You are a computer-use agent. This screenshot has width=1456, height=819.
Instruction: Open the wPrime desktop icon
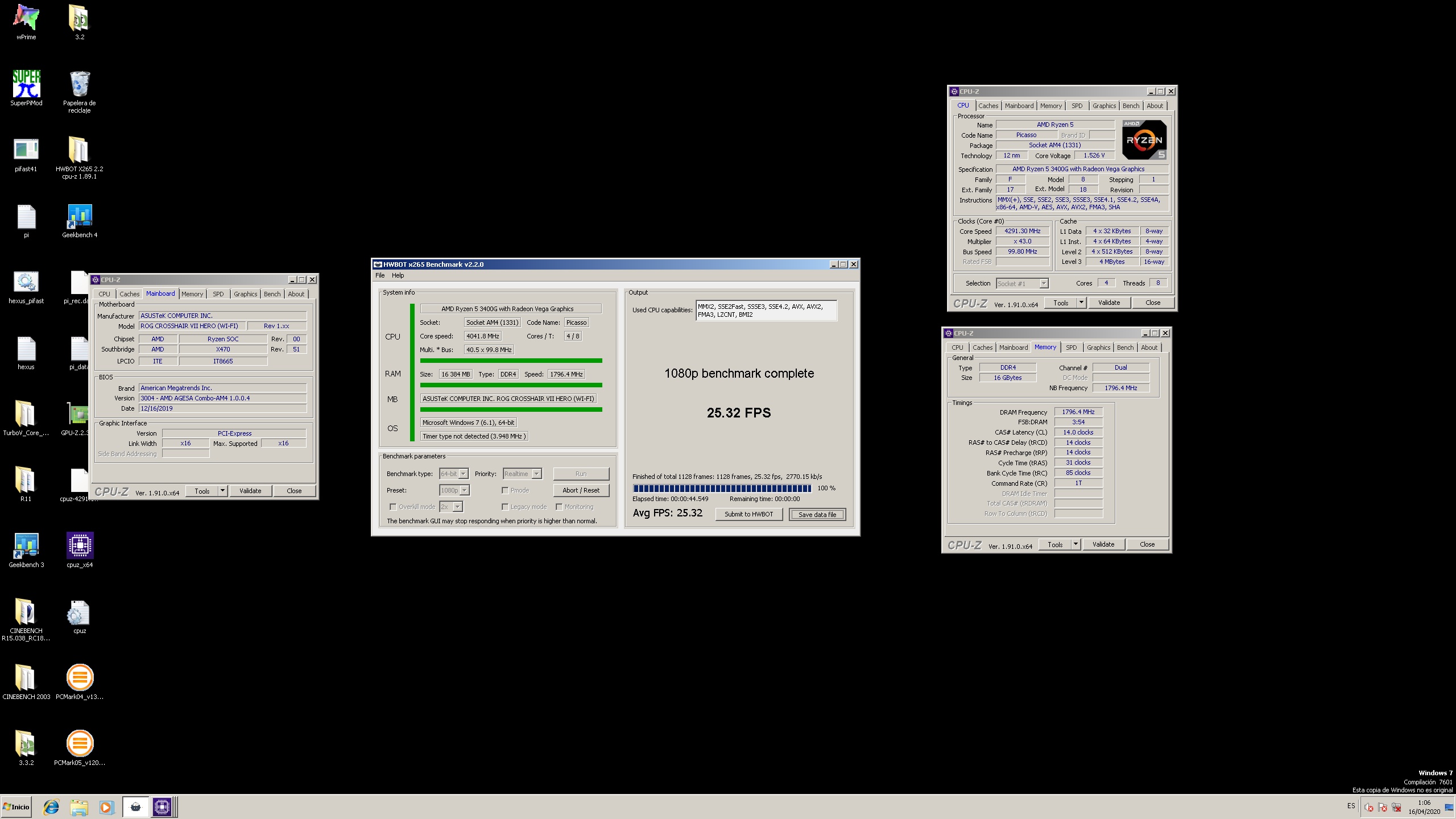(26, 22)
